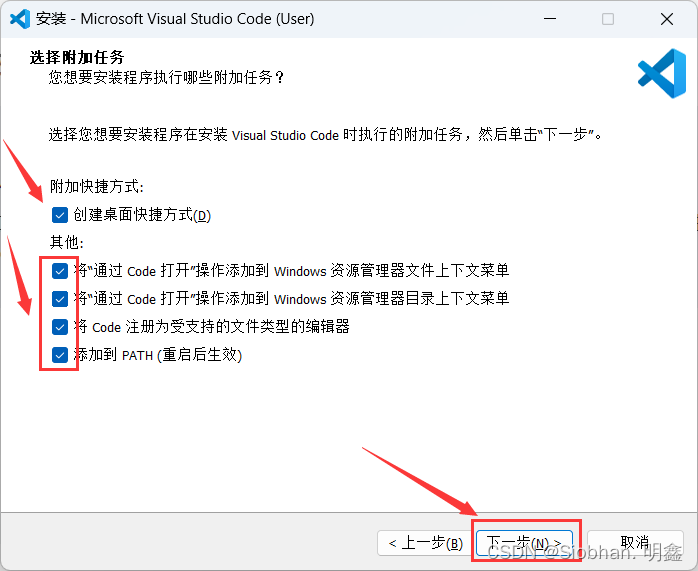Cancel the installation with 取消
The width and height of the screenshot is (698, 571).
tap(634, 543)
